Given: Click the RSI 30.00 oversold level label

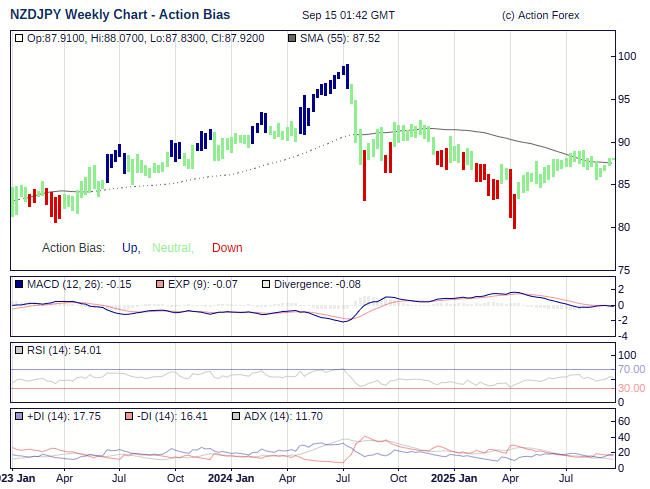Looking at the screenshot, I should coord(631,388).
